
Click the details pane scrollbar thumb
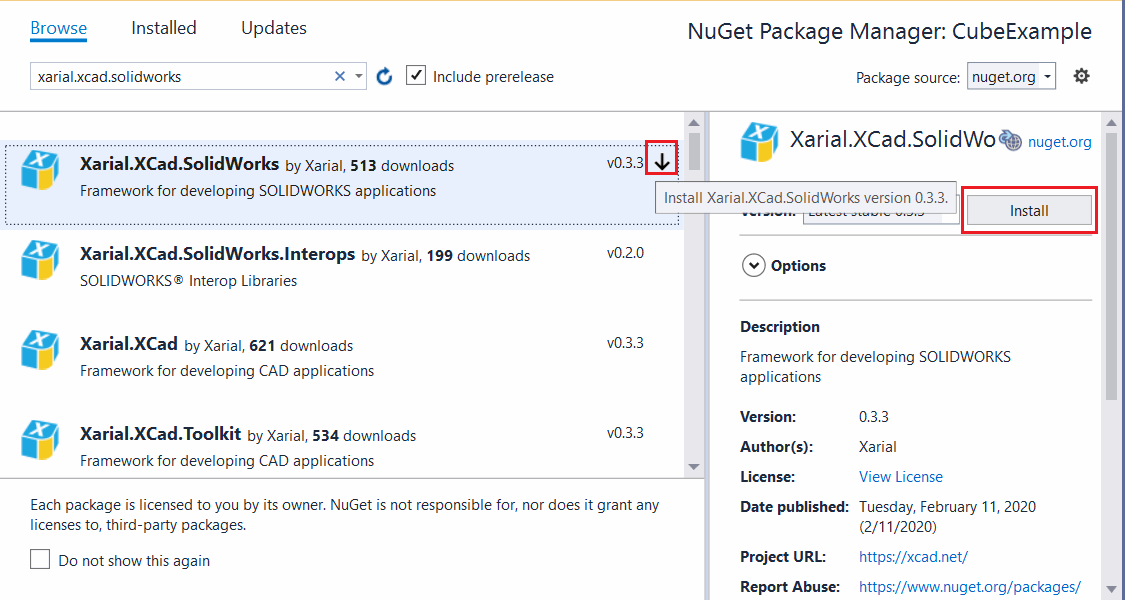(x=1111, y=266)
